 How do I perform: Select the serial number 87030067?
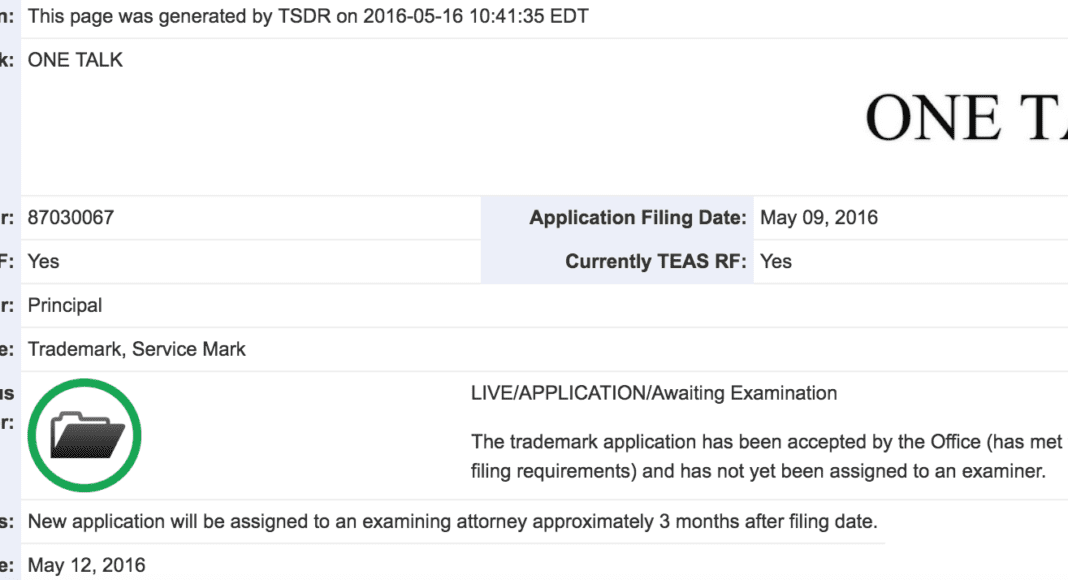[70, 217]
